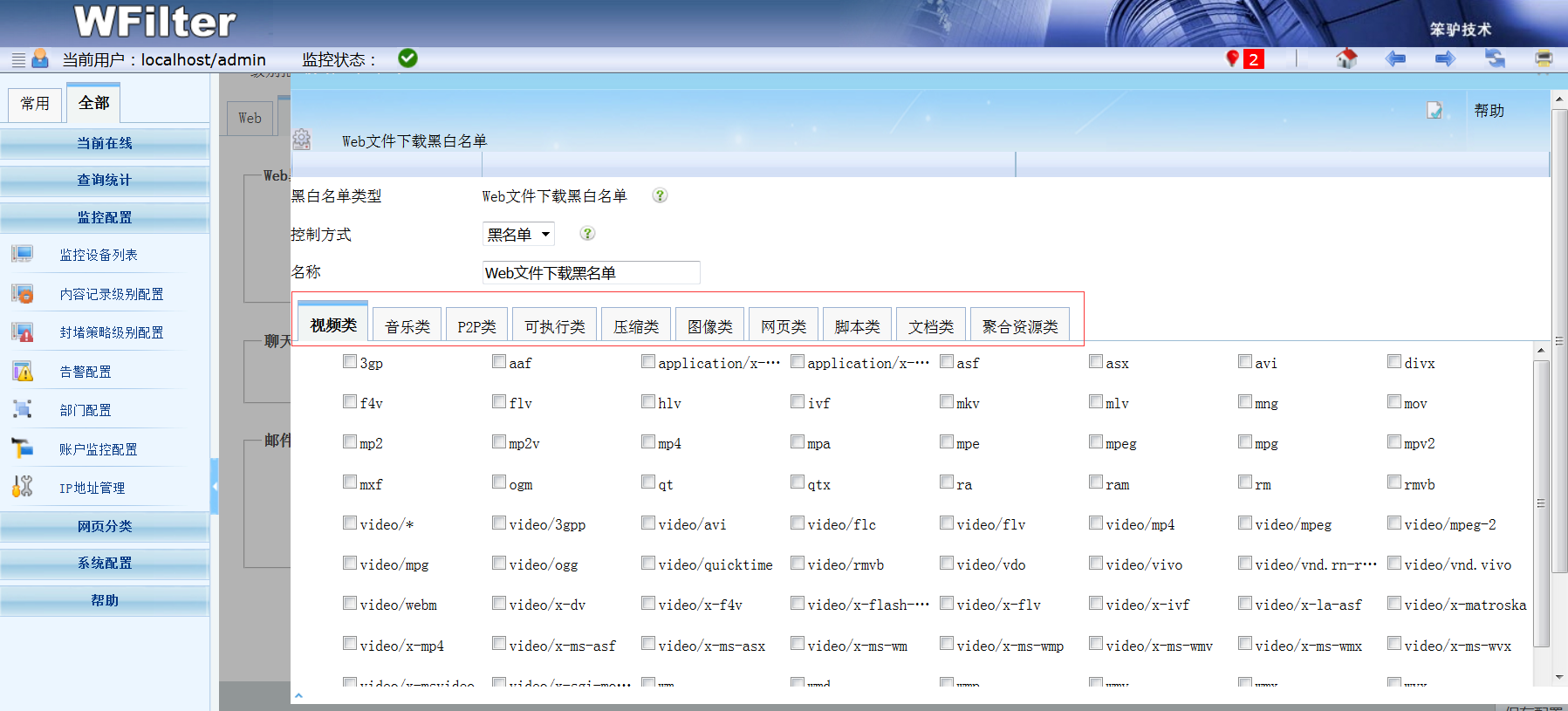The image size is (1568, 711).
Task: Click the forward arrow icon
Action: 1445,58
